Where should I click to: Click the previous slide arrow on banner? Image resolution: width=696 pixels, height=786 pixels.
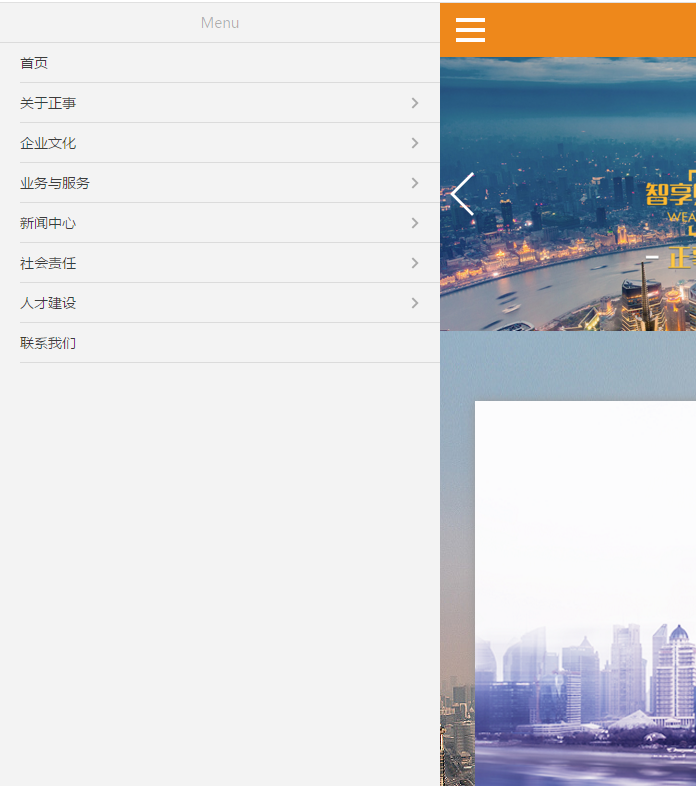(x=462, y=194)
